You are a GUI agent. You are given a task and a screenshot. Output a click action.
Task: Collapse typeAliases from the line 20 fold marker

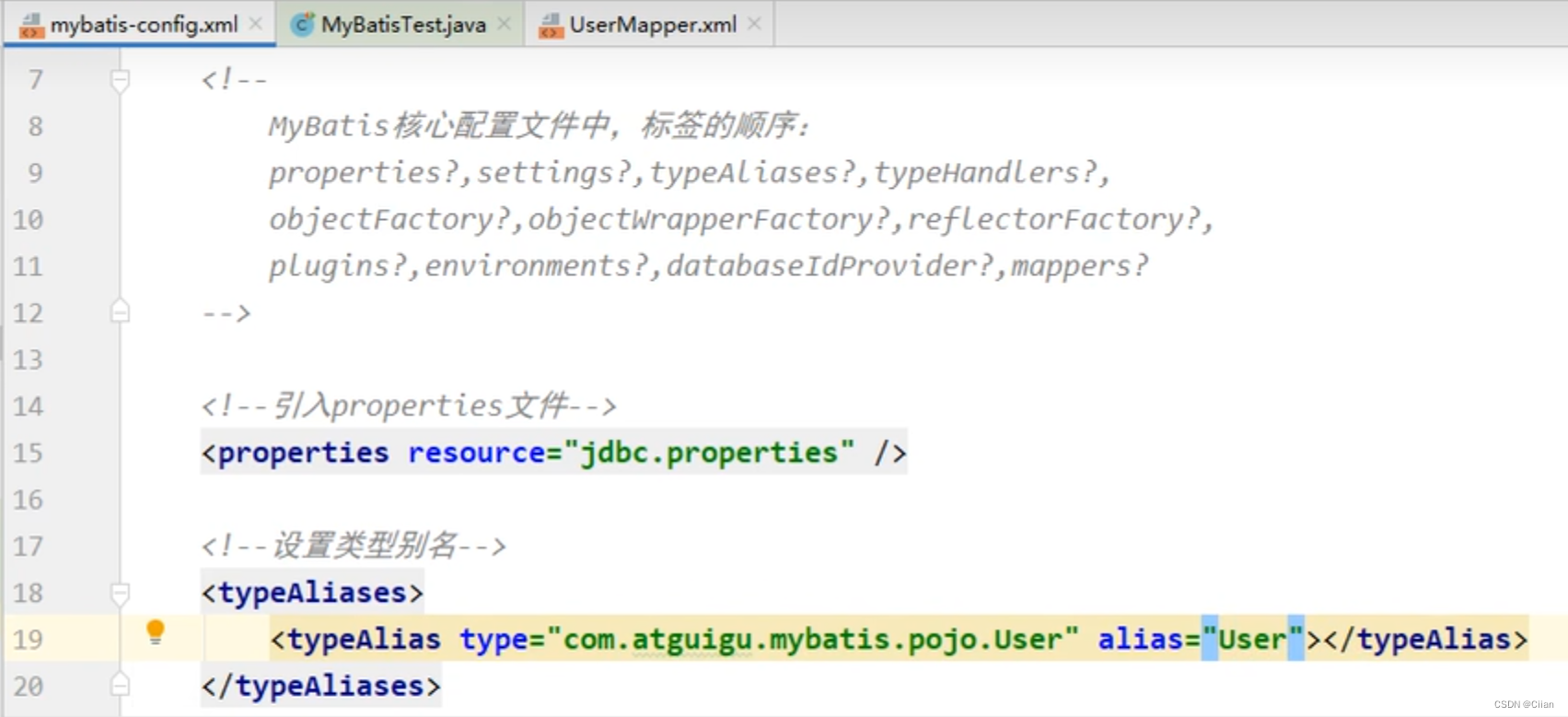click(x=120, y=685)
